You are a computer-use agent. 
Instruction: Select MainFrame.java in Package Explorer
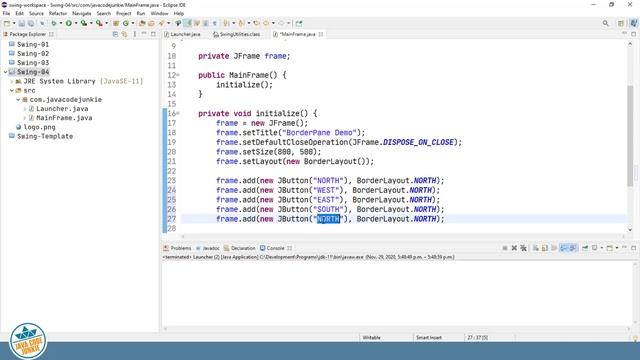click(60, 118)
